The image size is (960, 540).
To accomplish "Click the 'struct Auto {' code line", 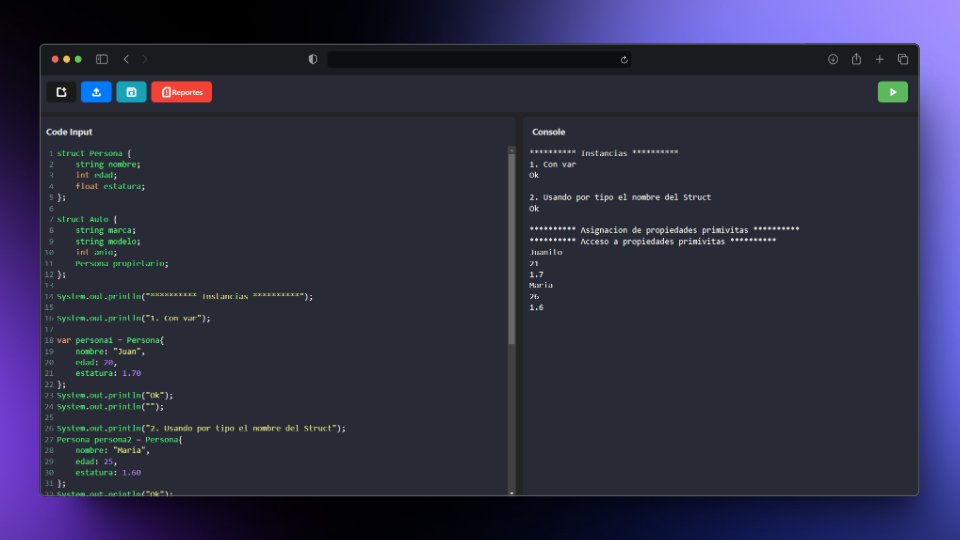I will coord(87,219).
